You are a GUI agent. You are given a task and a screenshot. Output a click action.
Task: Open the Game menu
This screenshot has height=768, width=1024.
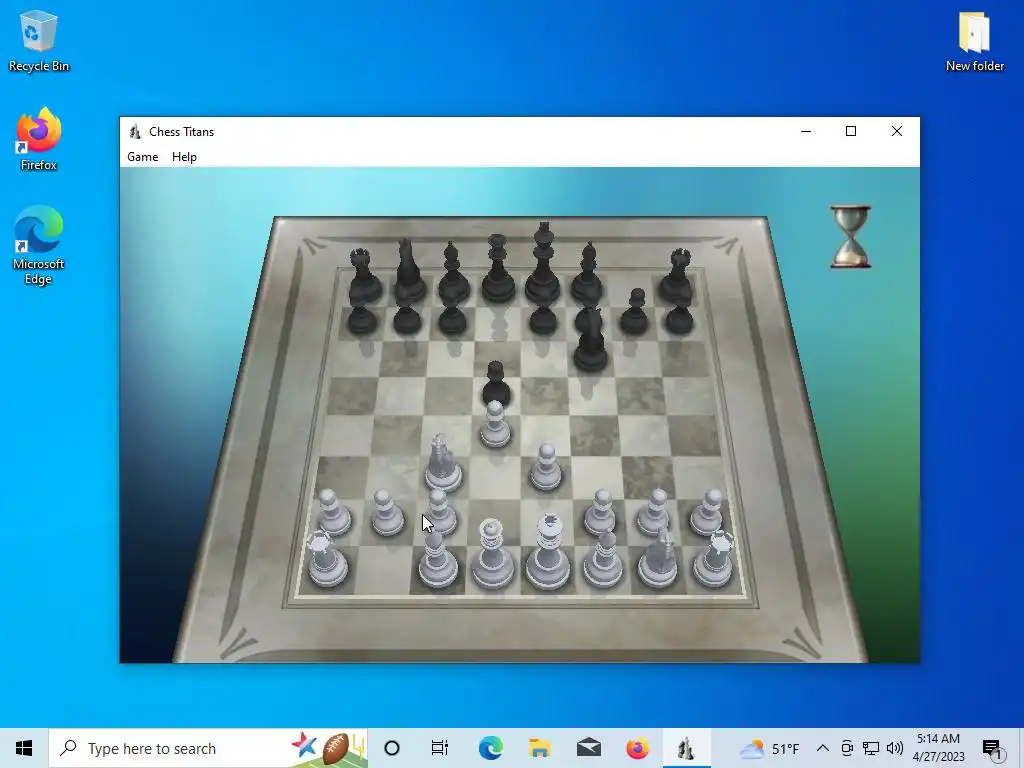point(142,157)
